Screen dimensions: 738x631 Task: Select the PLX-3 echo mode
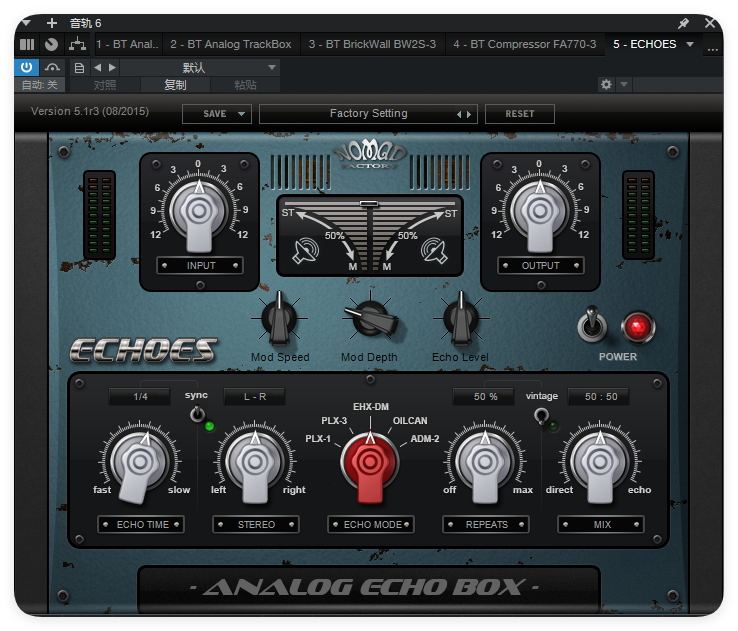coord(334,420)
